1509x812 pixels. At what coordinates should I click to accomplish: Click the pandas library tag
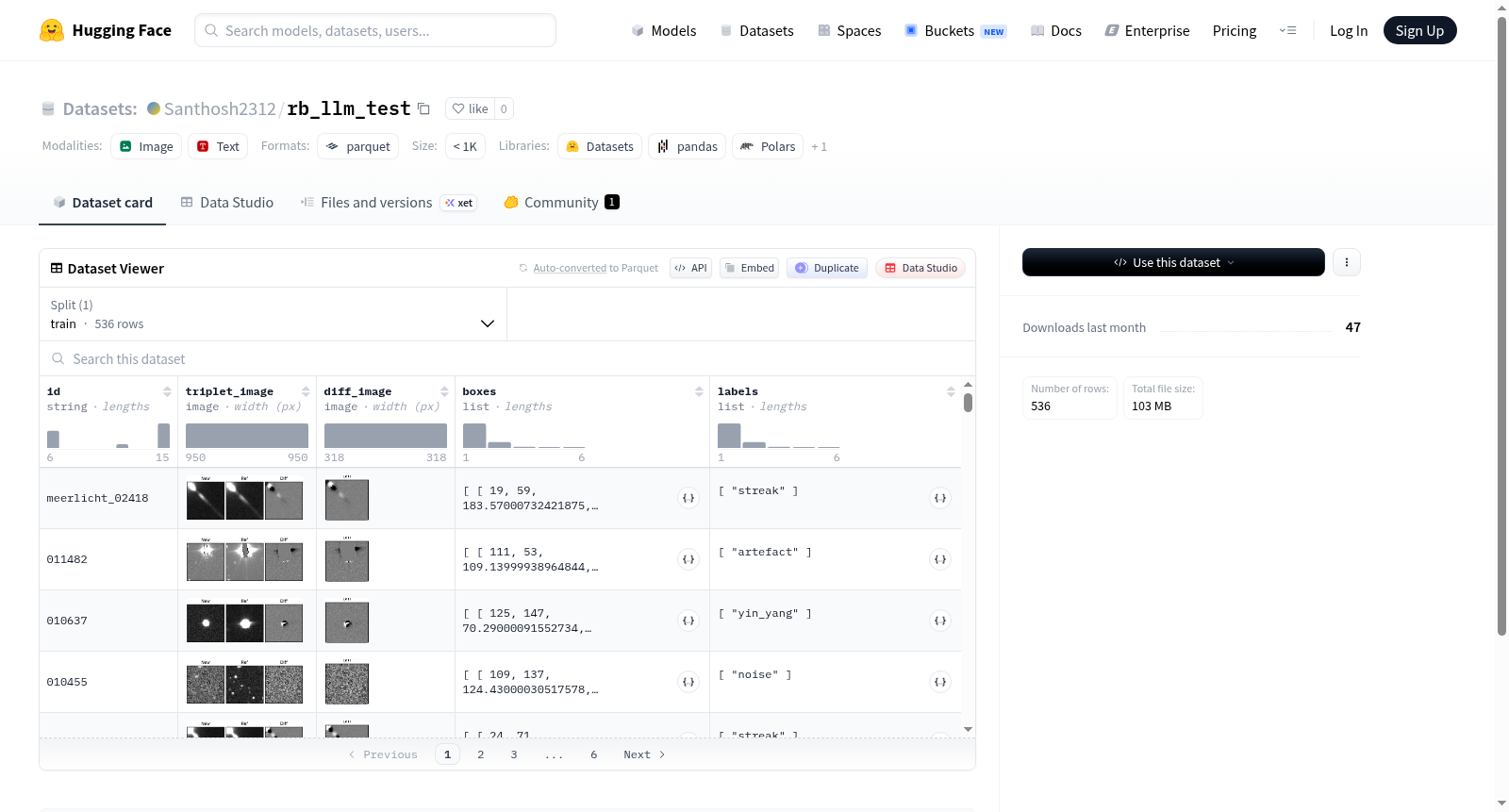coord(688,146)
